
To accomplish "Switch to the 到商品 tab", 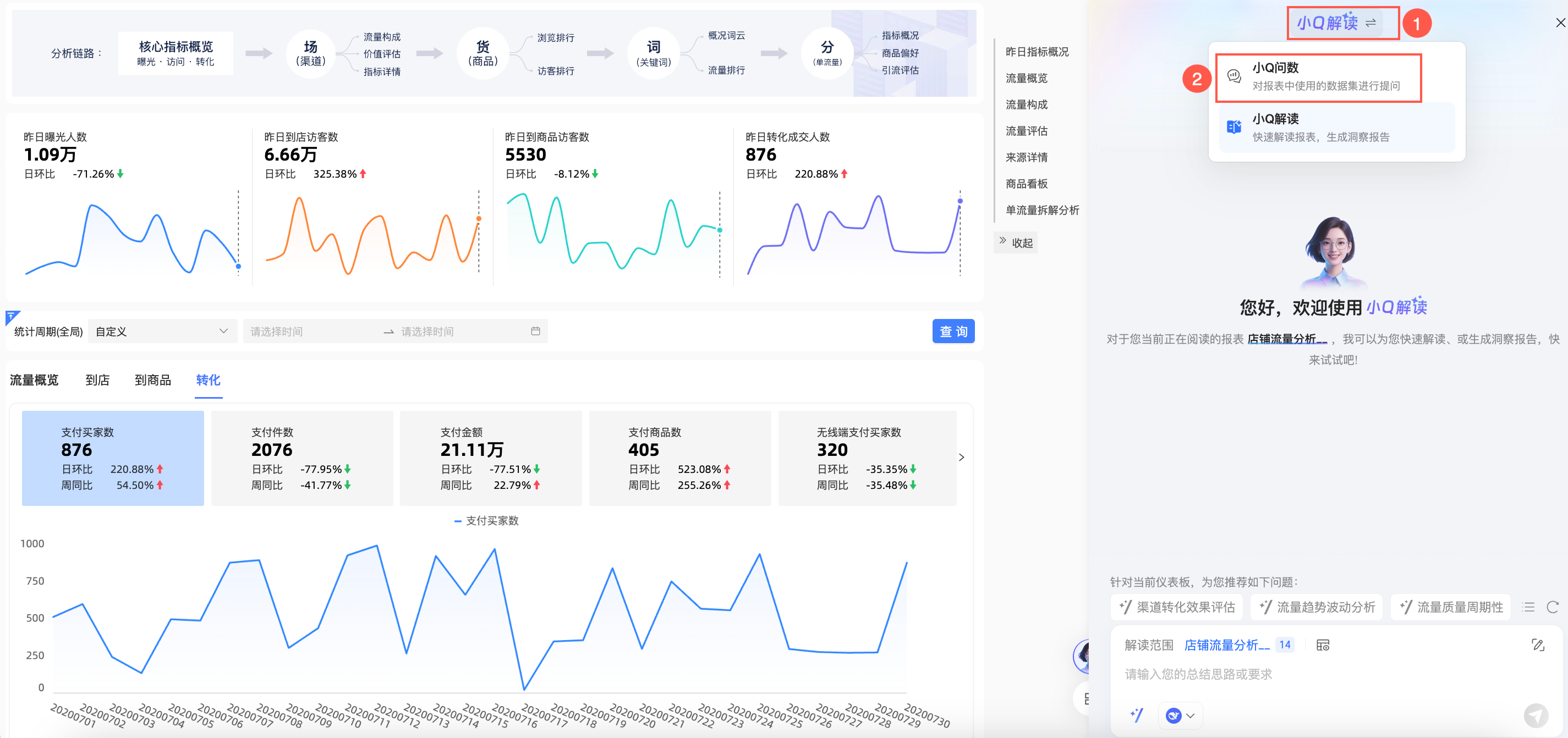I will [x=152, y=380].
